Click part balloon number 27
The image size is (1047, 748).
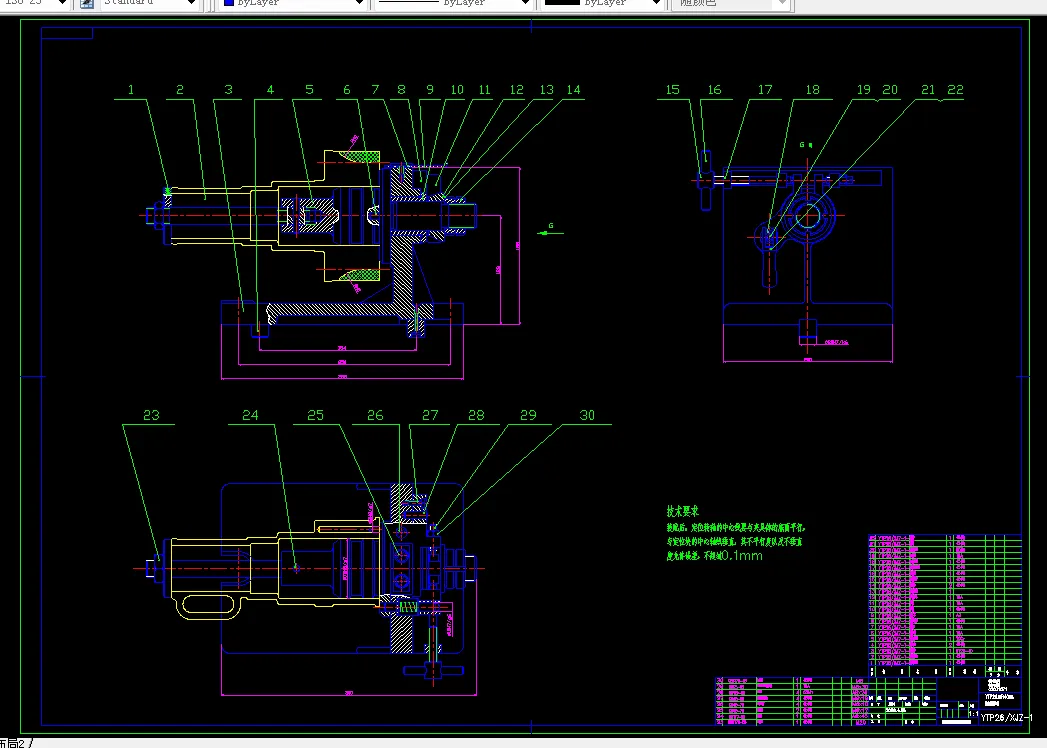[430, 415]
